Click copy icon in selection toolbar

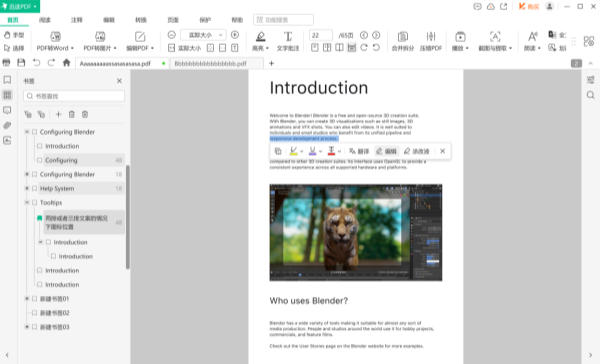[x=278, y=151]
